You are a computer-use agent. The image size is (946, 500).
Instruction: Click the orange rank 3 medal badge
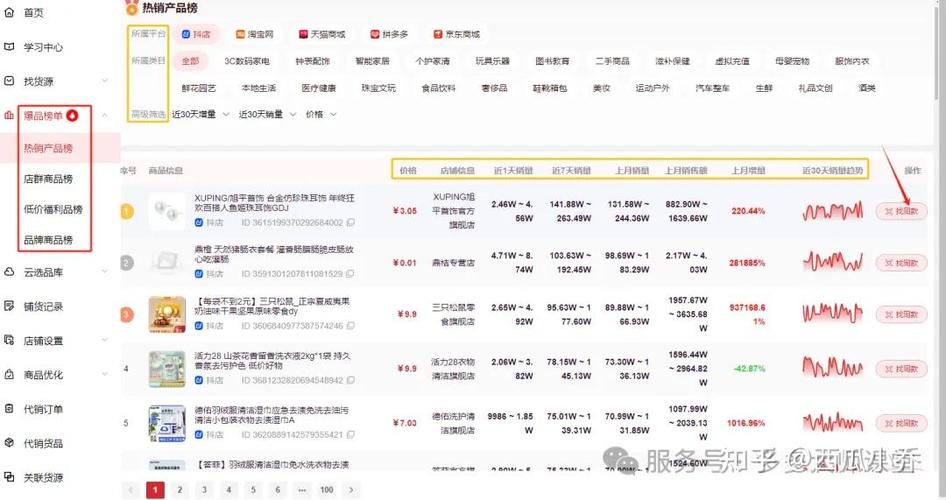pos(127,315)
